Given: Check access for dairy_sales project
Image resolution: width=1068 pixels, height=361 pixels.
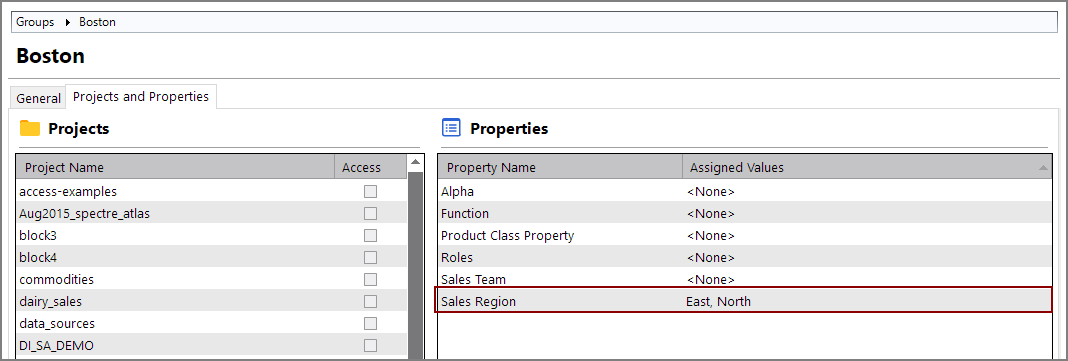Looking at the screenshot, I should (x=371, y=301).
